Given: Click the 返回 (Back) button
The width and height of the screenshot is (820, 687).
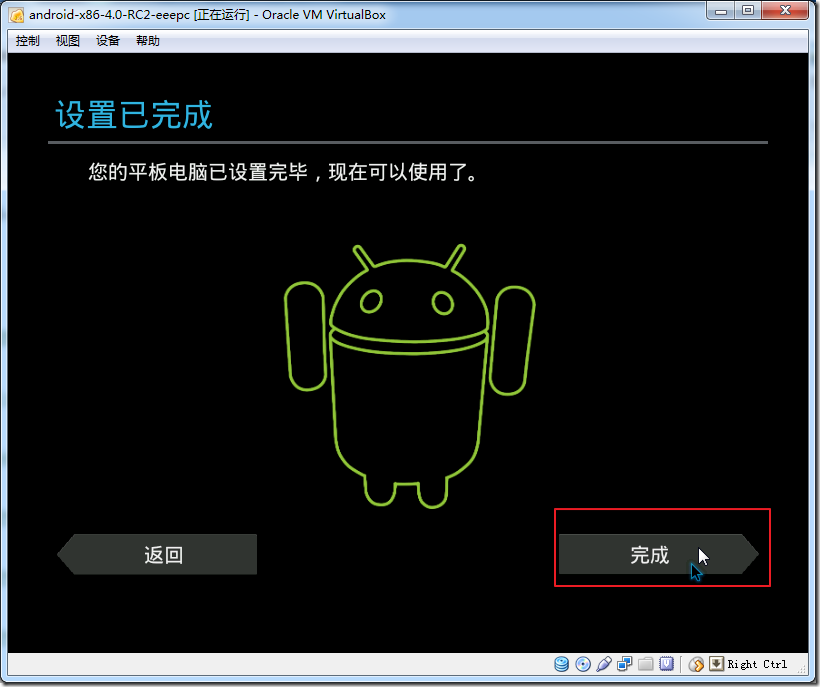Looking at the screenshot, I should click(157, 554).
